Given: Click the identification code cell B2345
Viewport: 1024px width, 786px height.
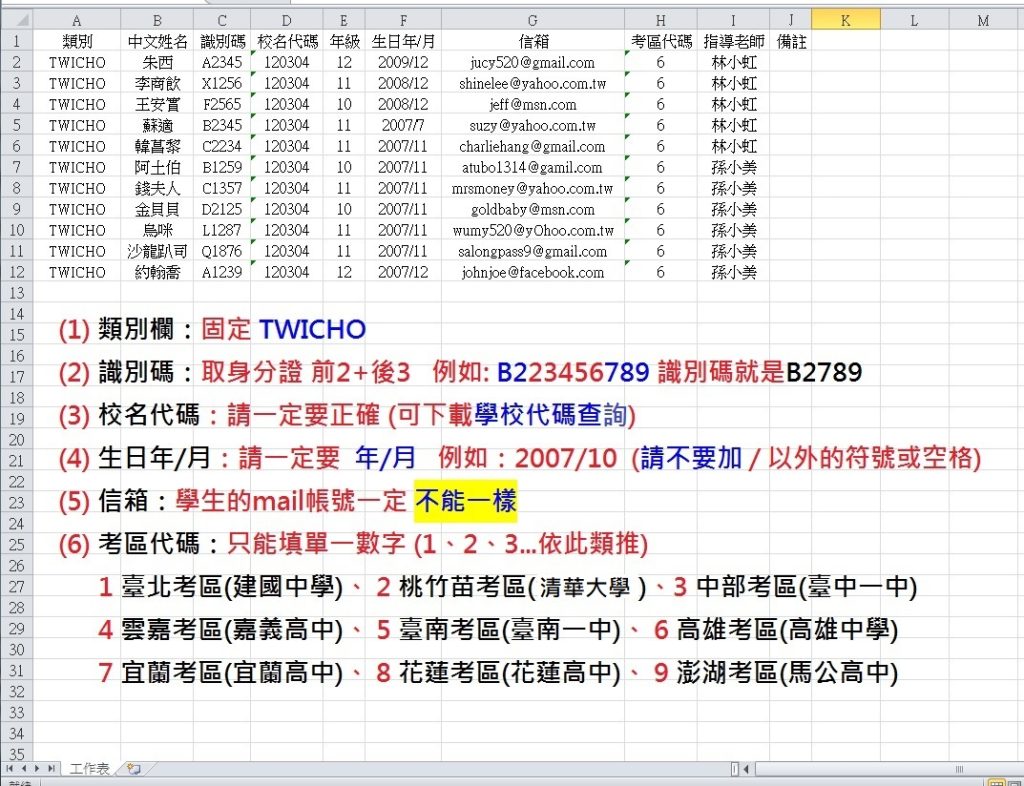Looking at the screenshot, I should coord(222,125).
